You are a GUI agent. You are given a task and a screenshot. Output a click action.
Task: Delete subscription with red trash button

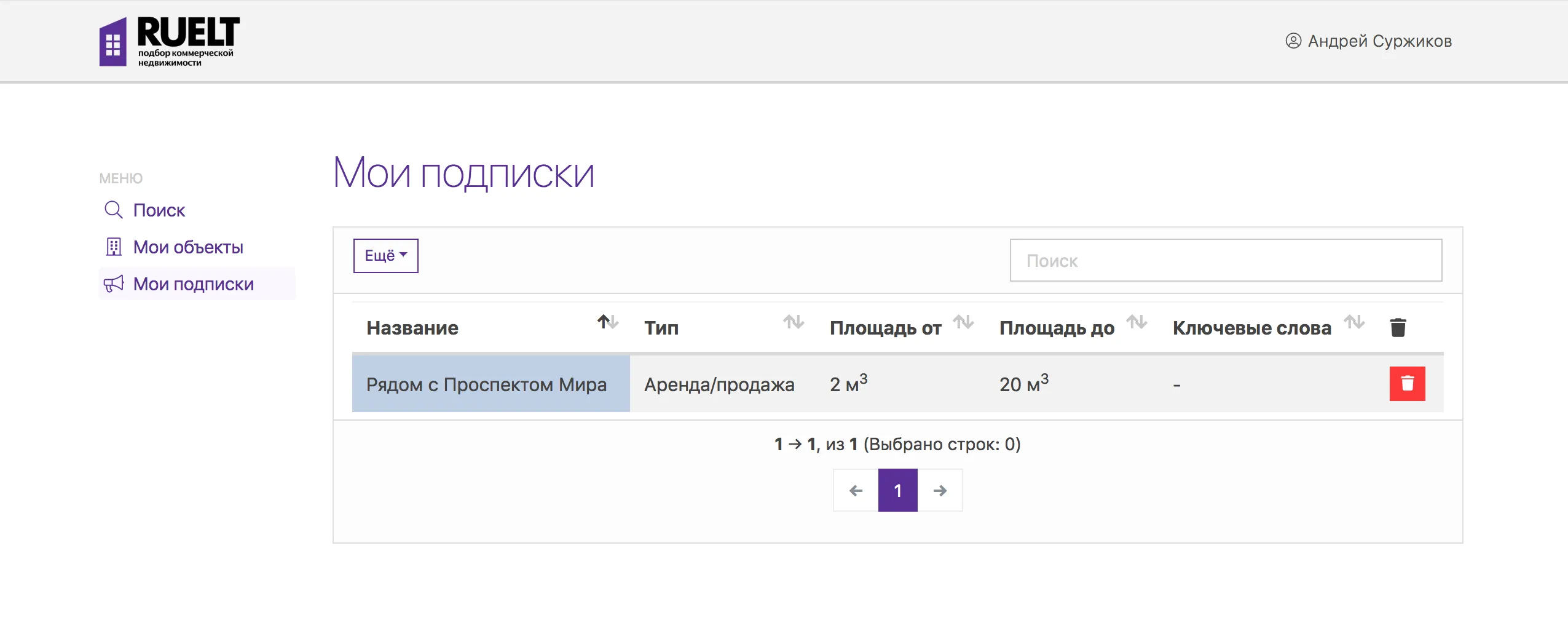point(1407,384)
